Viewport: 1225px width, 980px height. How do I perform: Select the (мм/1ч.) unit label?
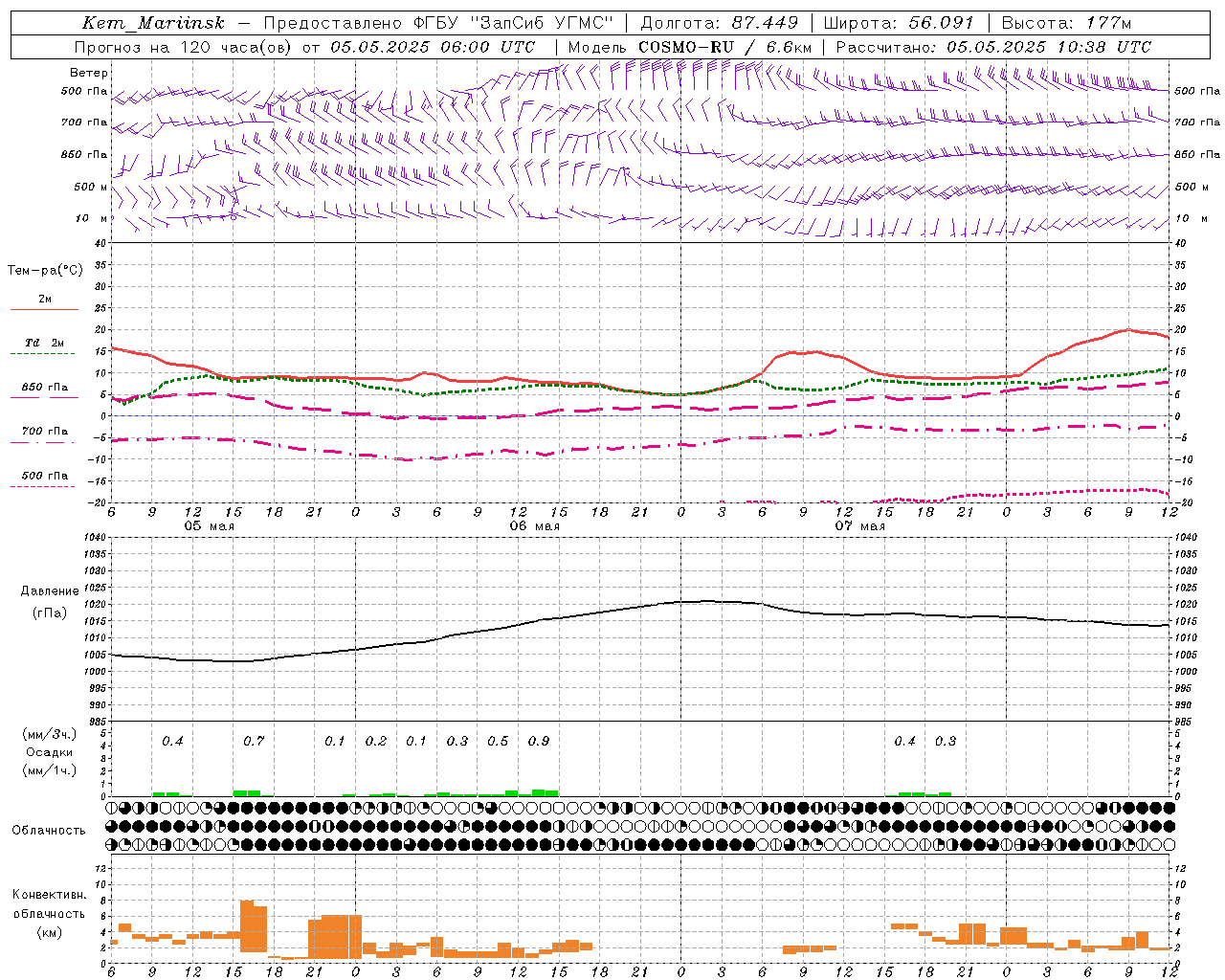pos(50,770)
